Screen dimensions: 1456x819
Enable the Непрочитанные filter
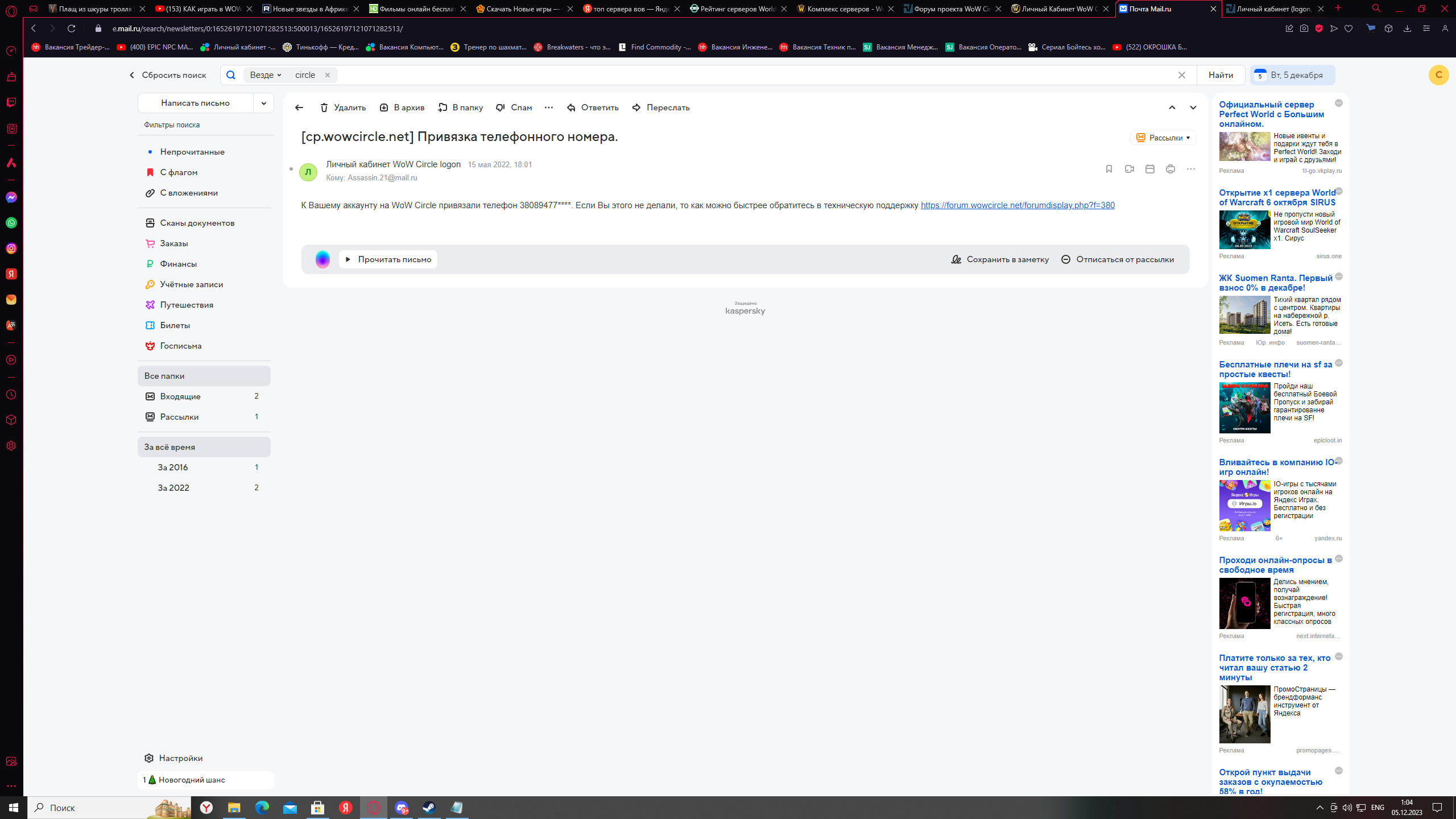(192, 152)
